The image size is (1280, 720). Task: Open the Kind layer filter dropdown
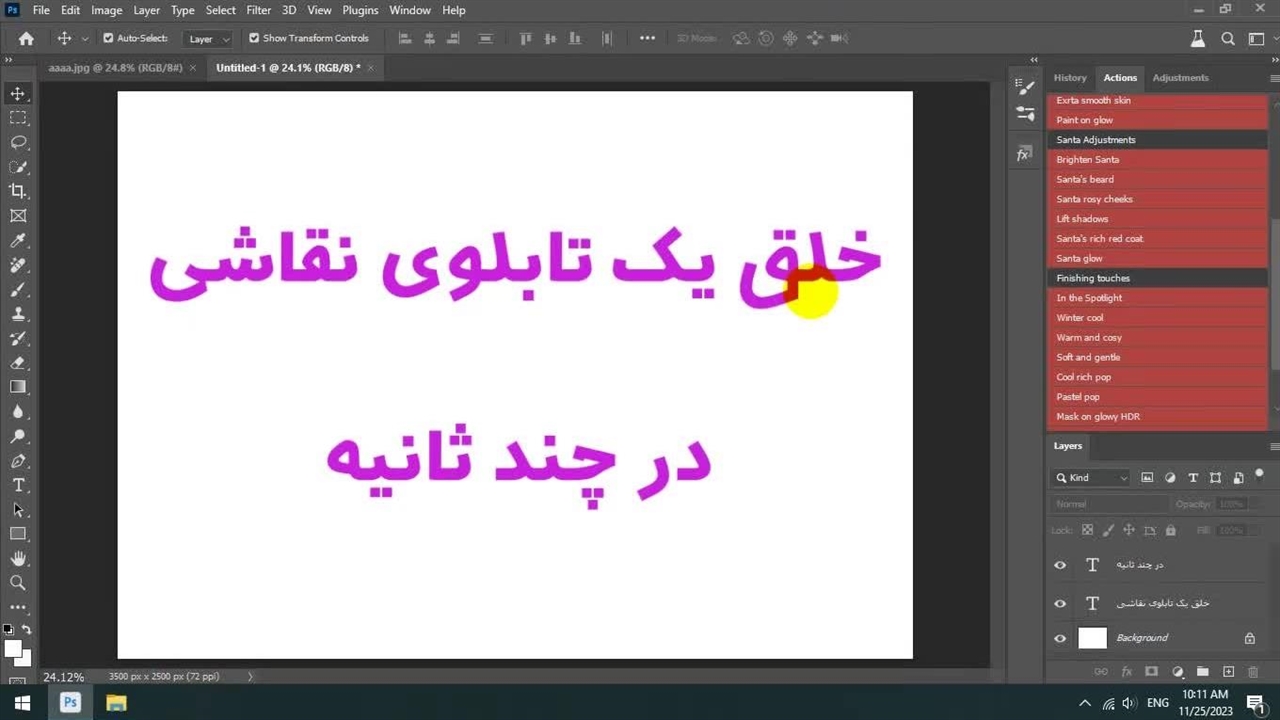click(x=1092, y=478)
